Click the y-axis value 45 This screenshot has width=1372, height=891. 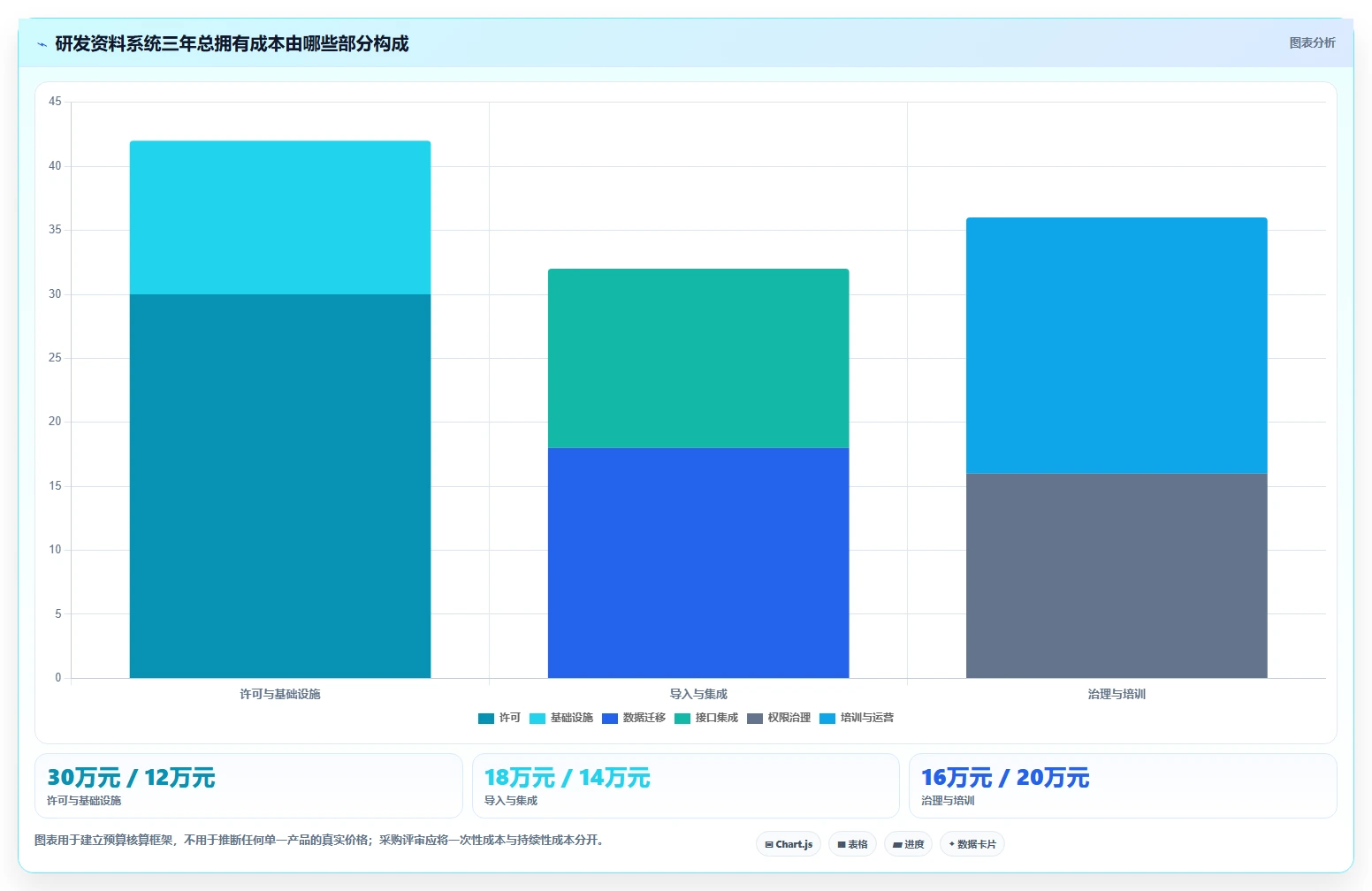pyautogui.click(x=55, y=102)
